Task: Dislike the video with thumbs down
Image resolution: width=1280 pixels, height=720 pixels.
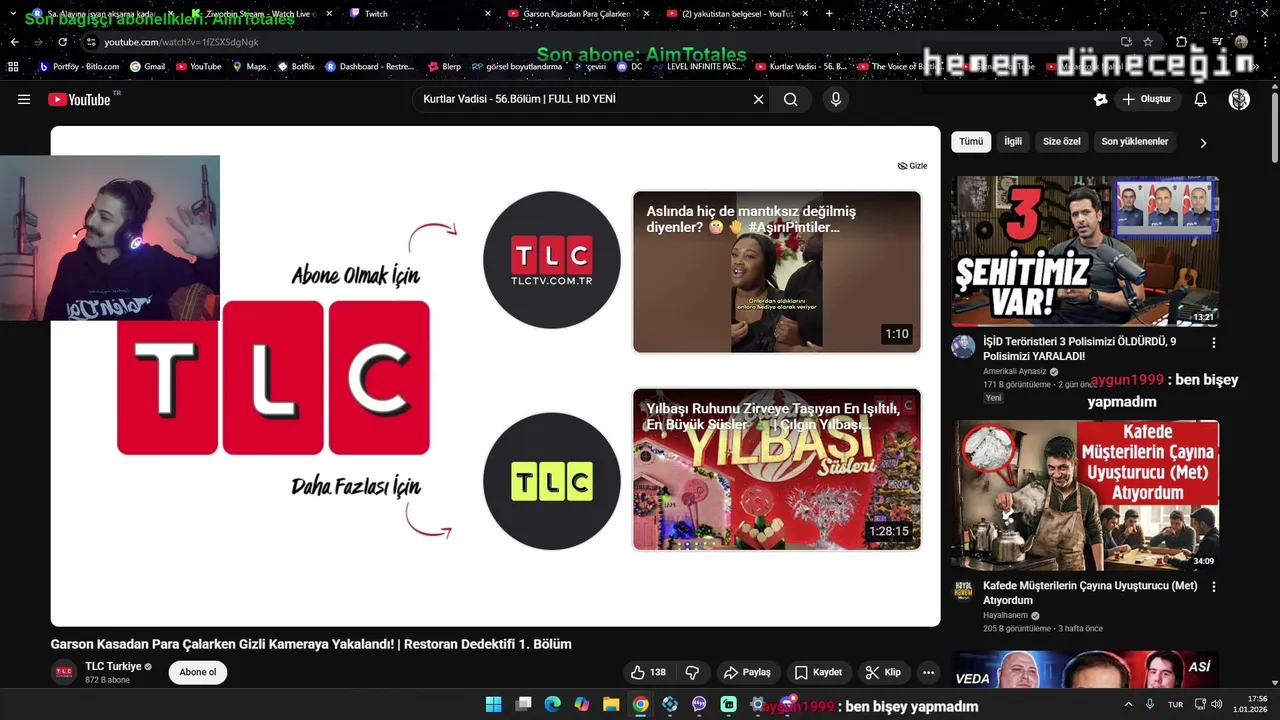Action: 692,672
